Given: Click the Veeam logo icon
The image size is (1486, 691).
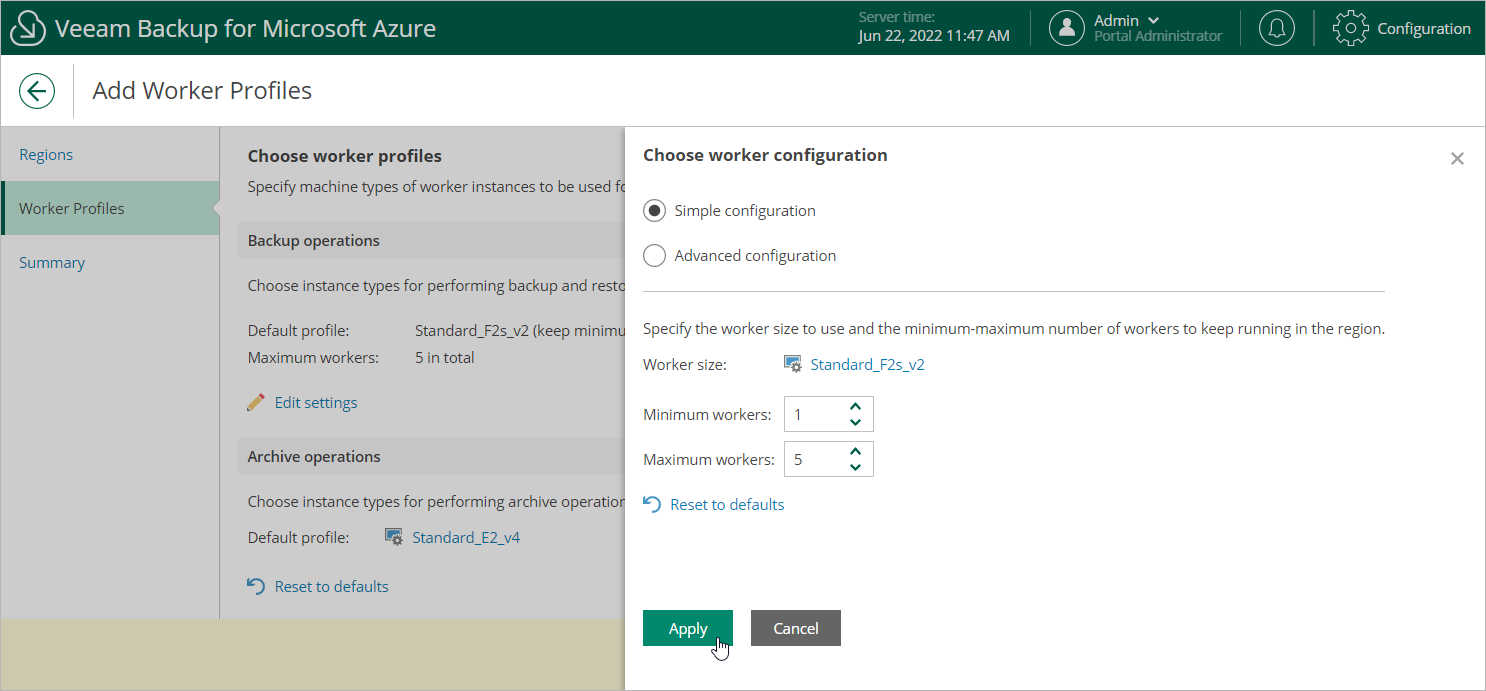Looking at the screenshot, I should click(28, 28).
